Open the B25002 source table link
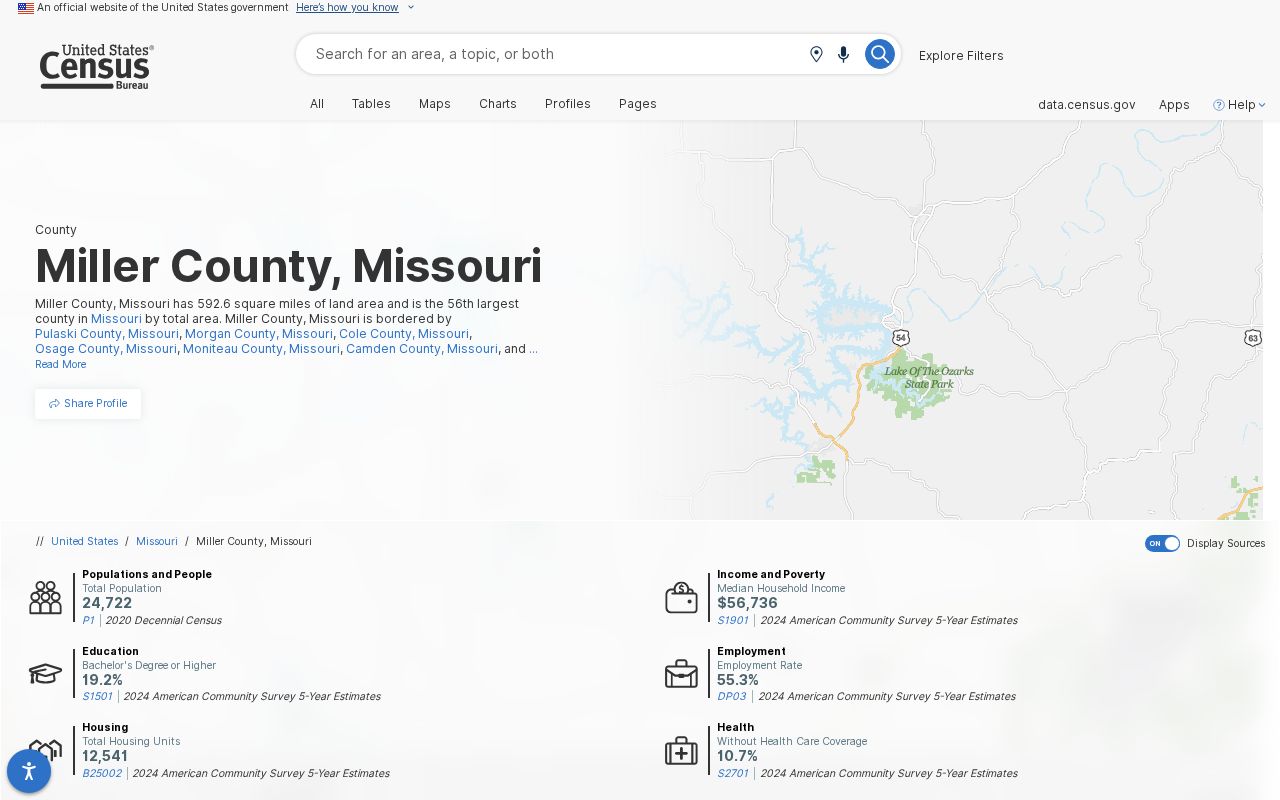Viewport: 1280px width, 800px height. (x=102, y=774)
